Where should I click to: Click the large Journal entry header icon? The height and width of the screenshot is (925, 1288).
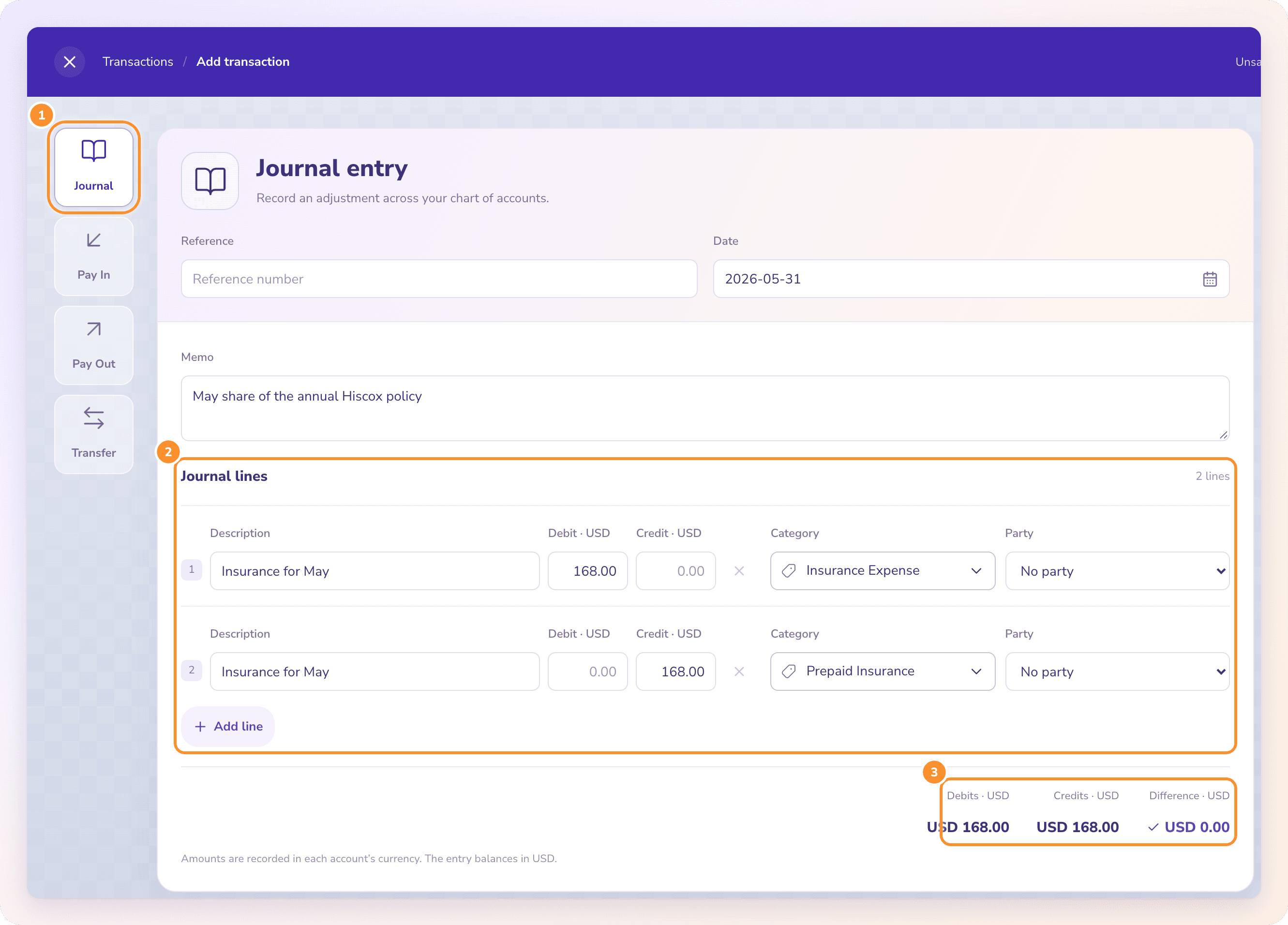(x=210, y=180)
